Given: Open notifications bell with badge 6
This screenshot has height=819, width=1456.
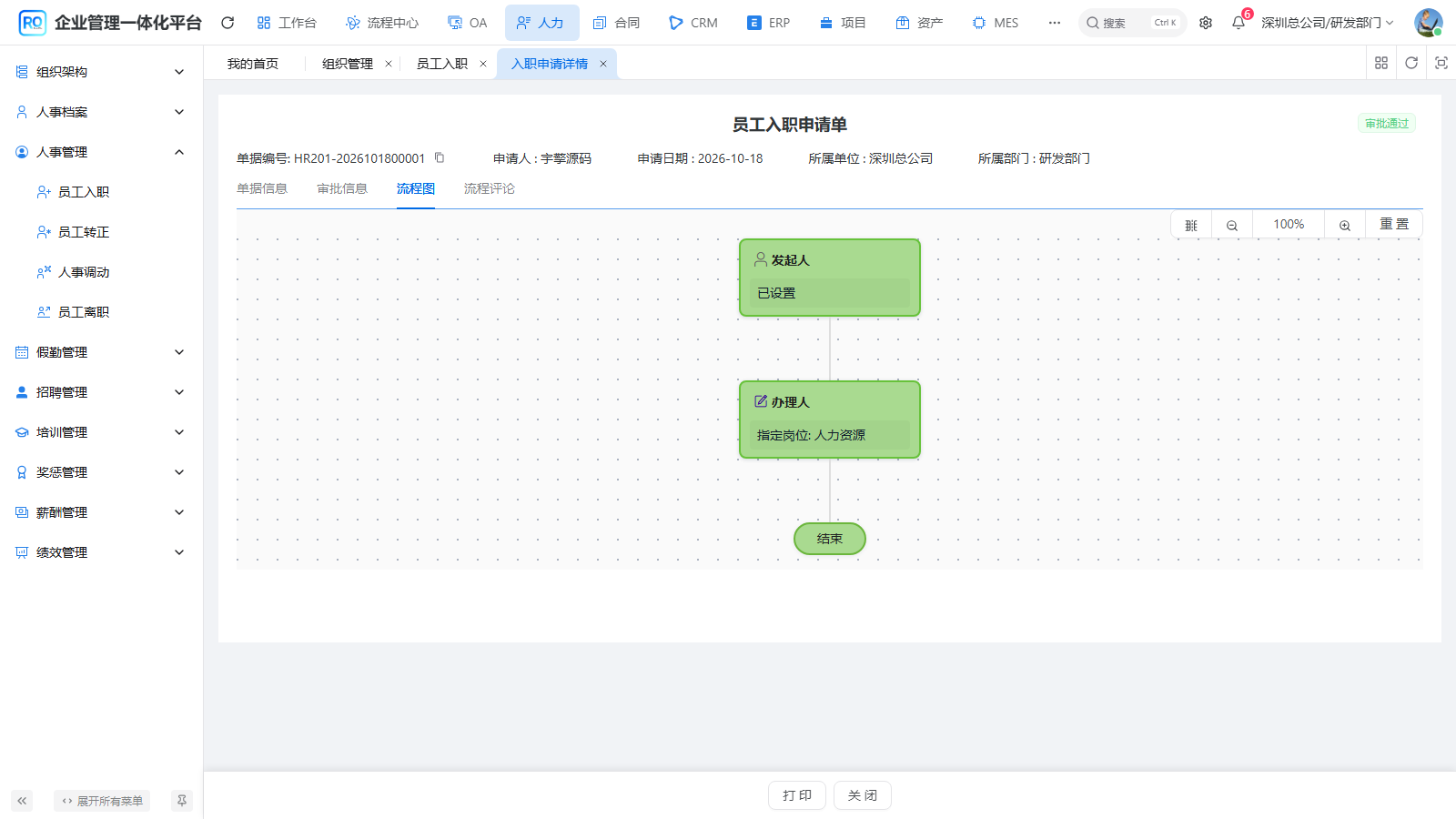Looking at the screenshot, I should click(1239, 23).
